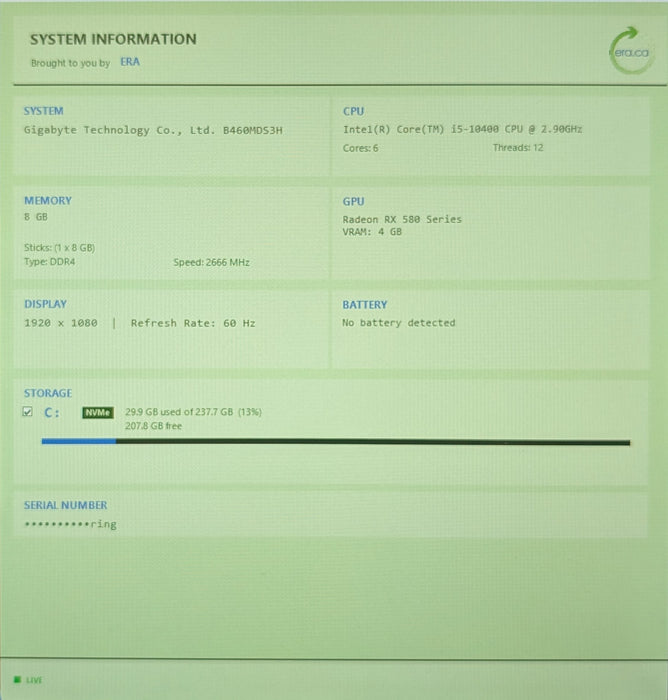This screenshot has height=700, width=668.
Task: Click the SYSTEM section heading
Action: pyautogui.click(x=43, y=111)
